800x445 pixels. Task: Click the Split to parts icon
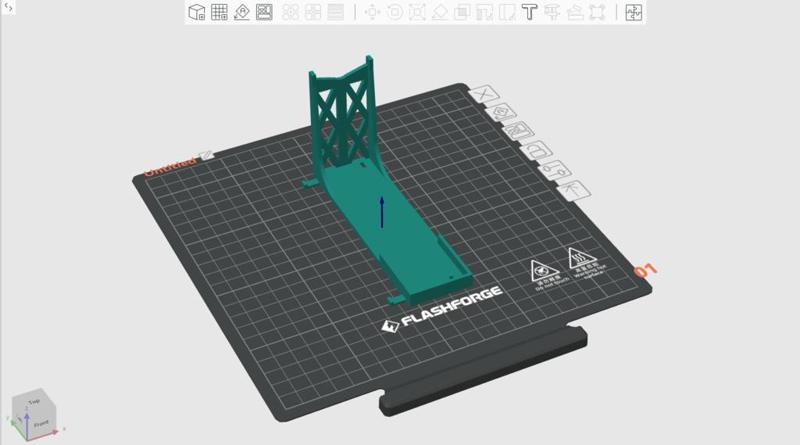313,12
